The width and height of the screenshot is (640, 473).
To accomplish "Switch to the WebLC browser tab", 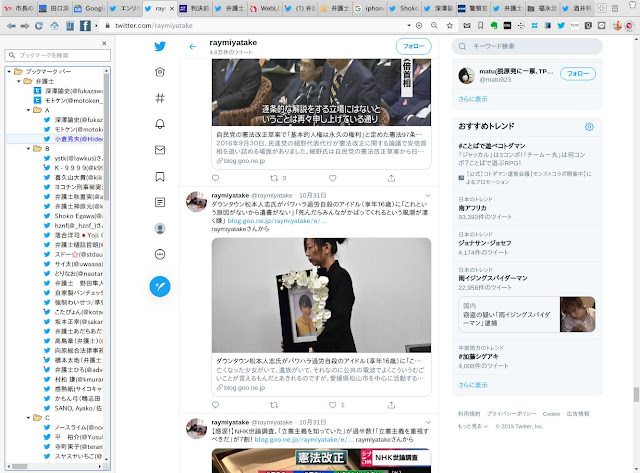I will point(265,8).
